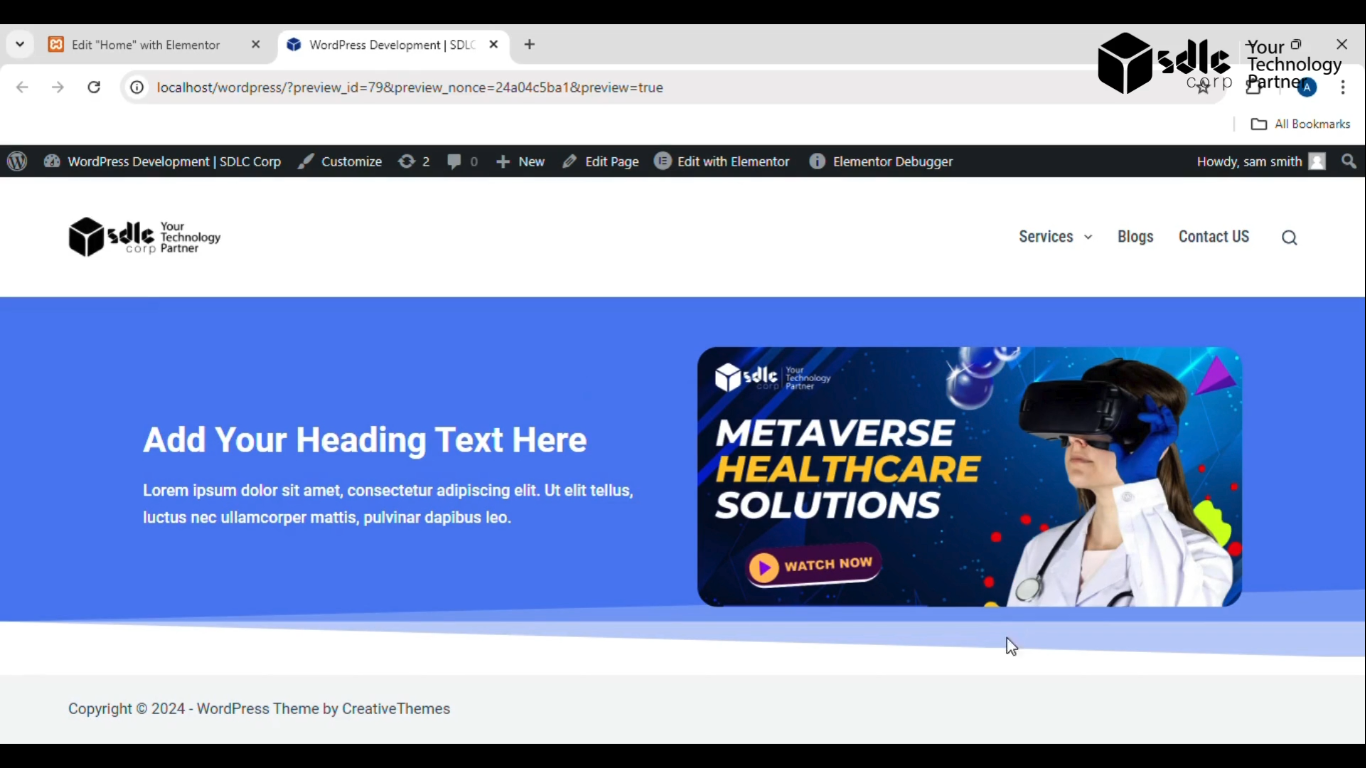
Task: Click Edit Page in the admin bar
Action: pos(600,161)
